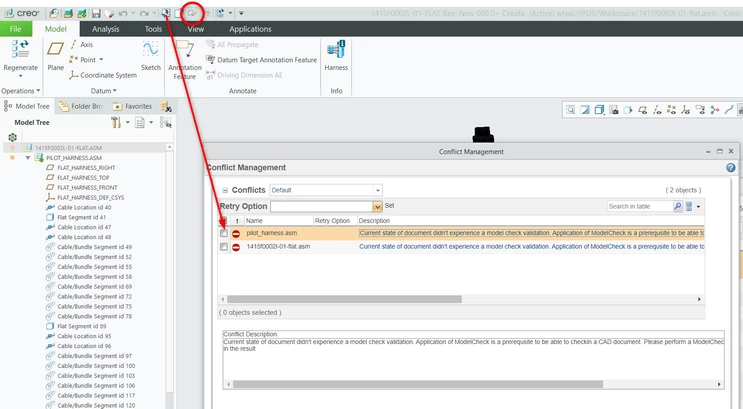743x409 pixels.
Task: Click the model tree show list icon
Action: point(140,123)
